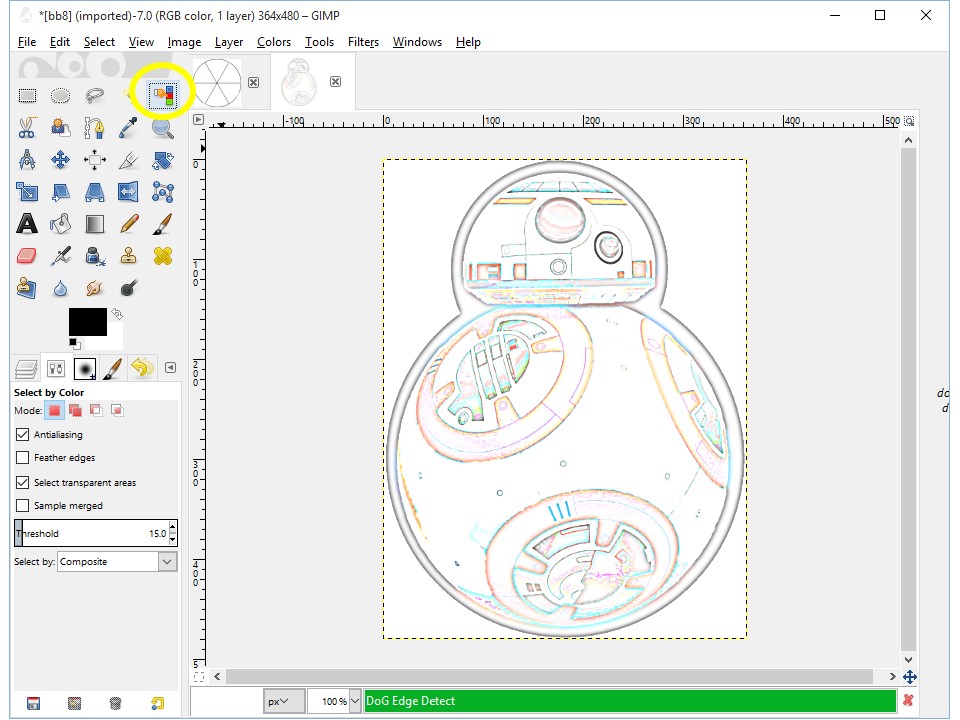Open the zoom percentage dropdown arrow

point(355,701)
